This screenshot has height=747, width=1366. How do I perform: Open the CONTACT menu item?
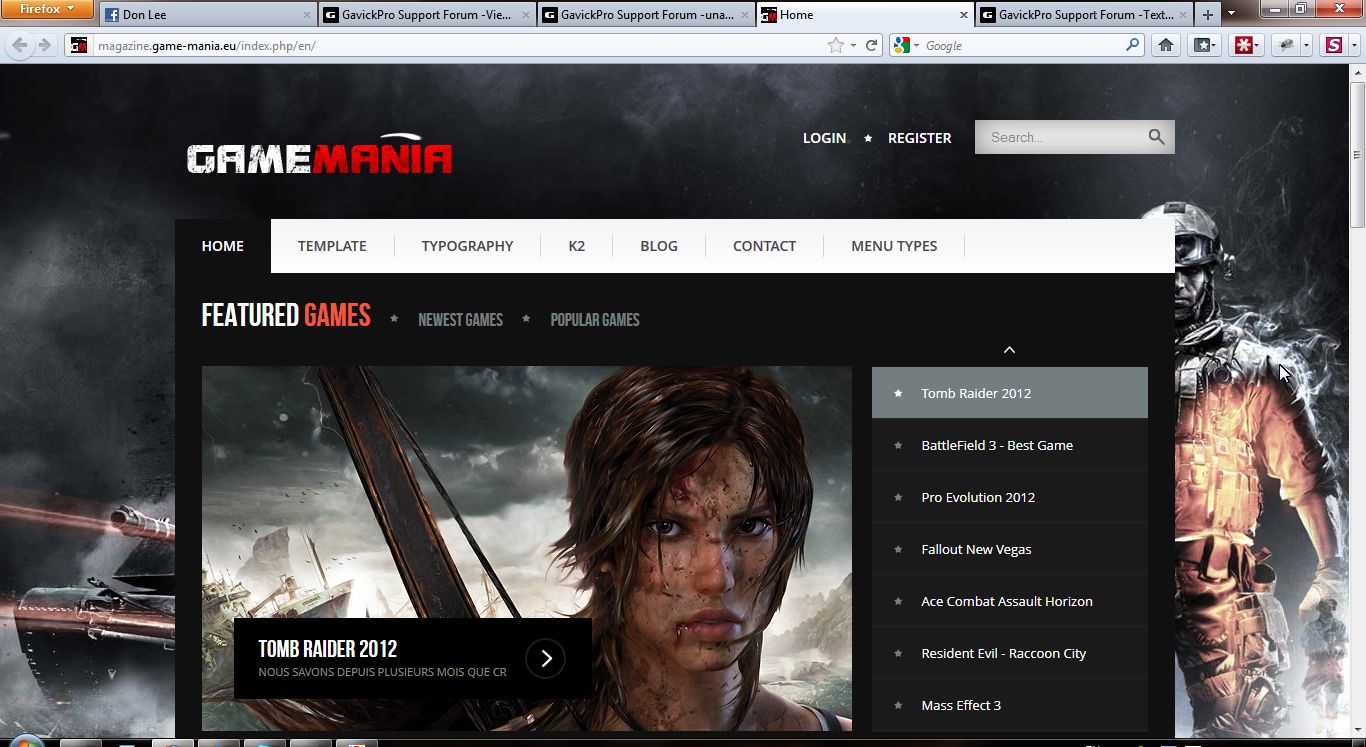[x=764, y=246]
